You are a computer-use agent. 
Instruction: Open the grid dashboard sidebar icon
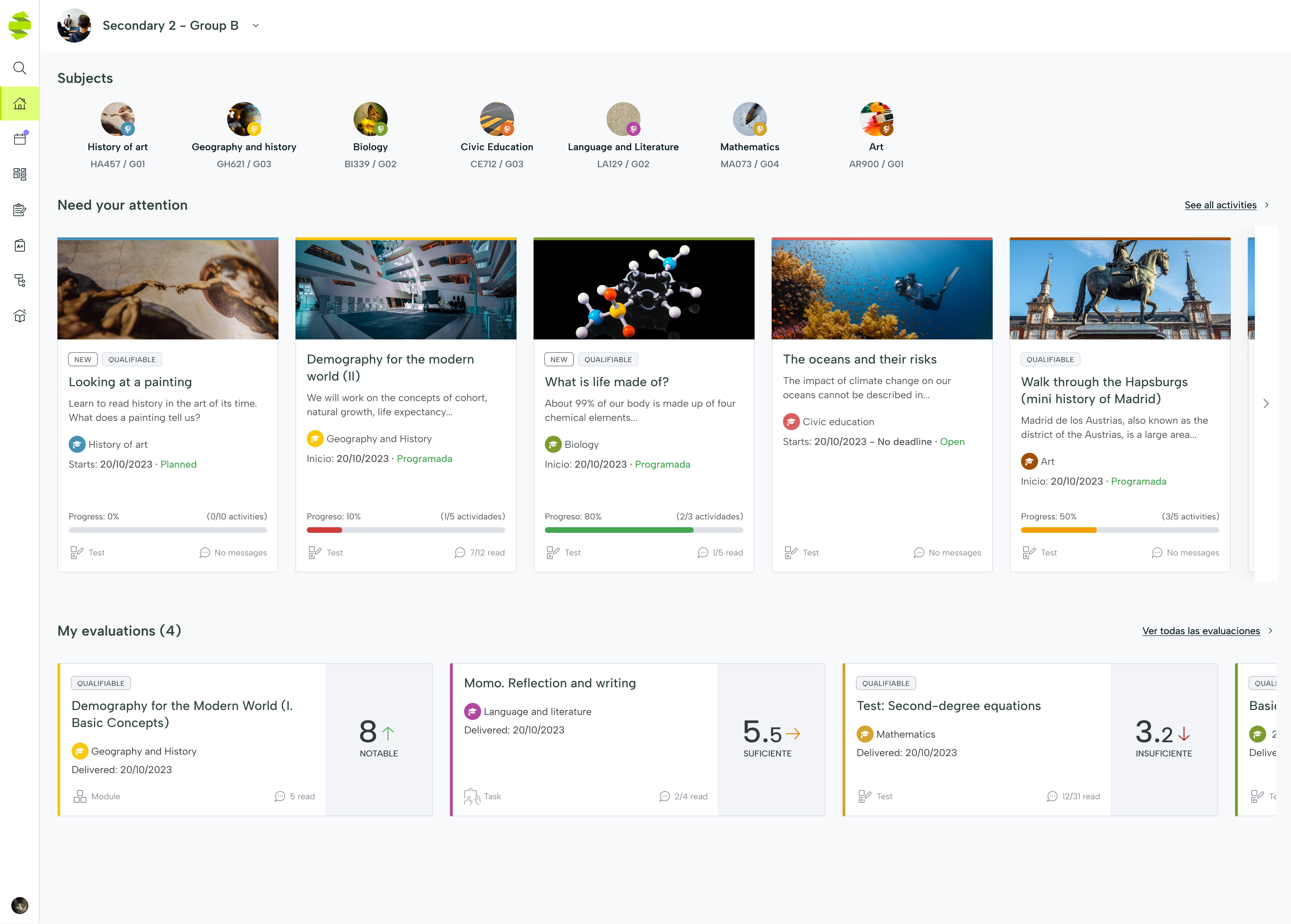click(x=20, y=174)
